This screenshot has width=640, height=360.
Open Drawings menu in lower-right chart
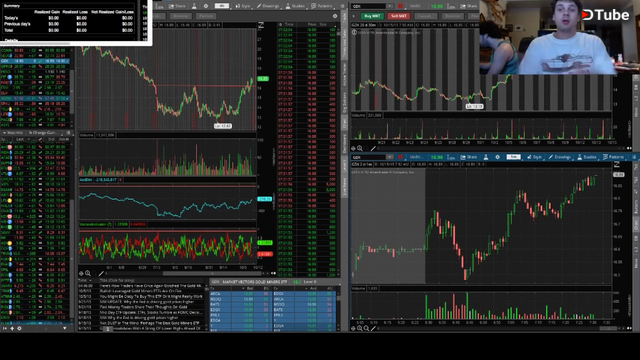(560, 157)
